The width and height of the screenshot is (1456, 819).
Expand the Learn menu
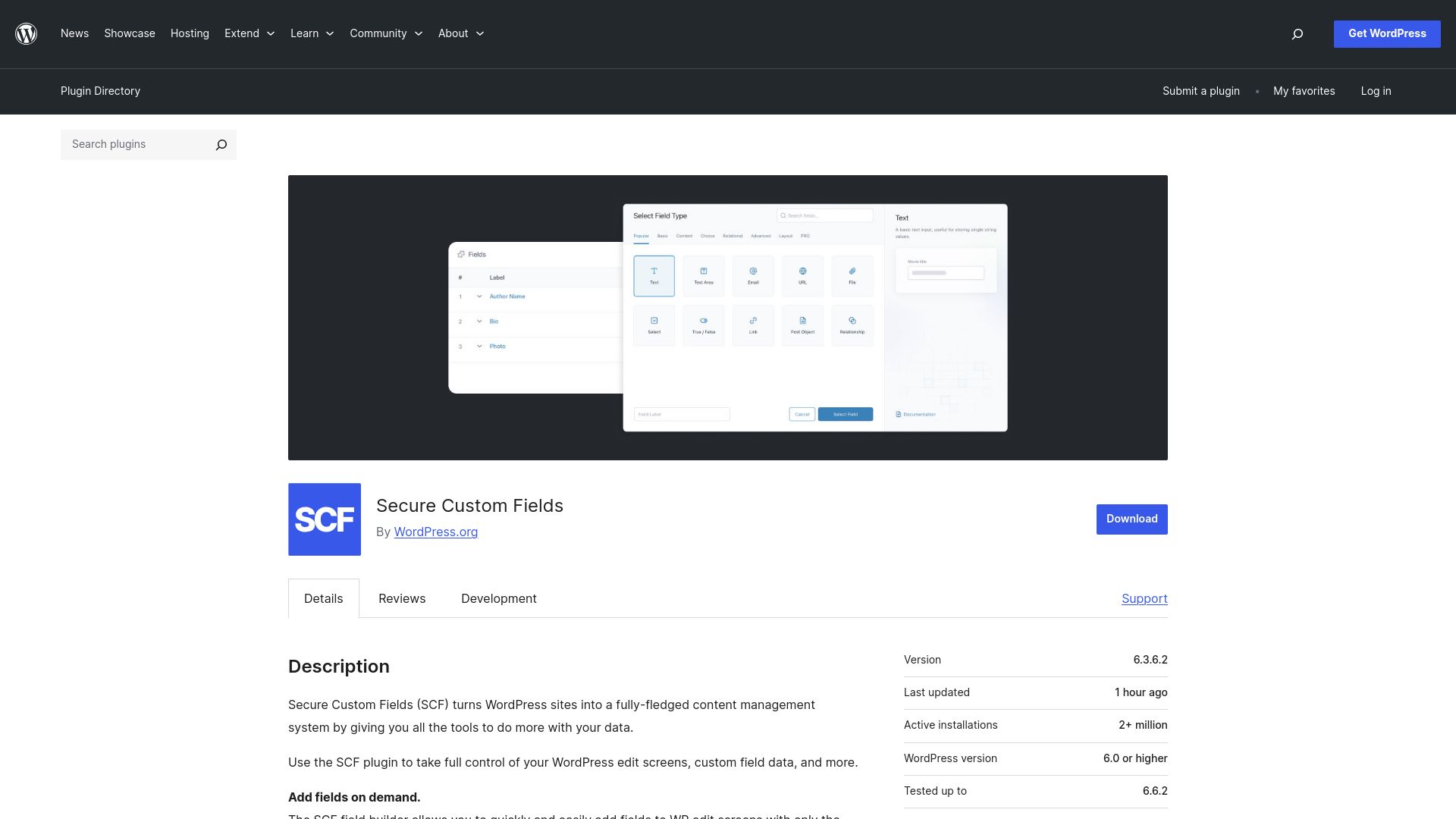click(312, 33)
